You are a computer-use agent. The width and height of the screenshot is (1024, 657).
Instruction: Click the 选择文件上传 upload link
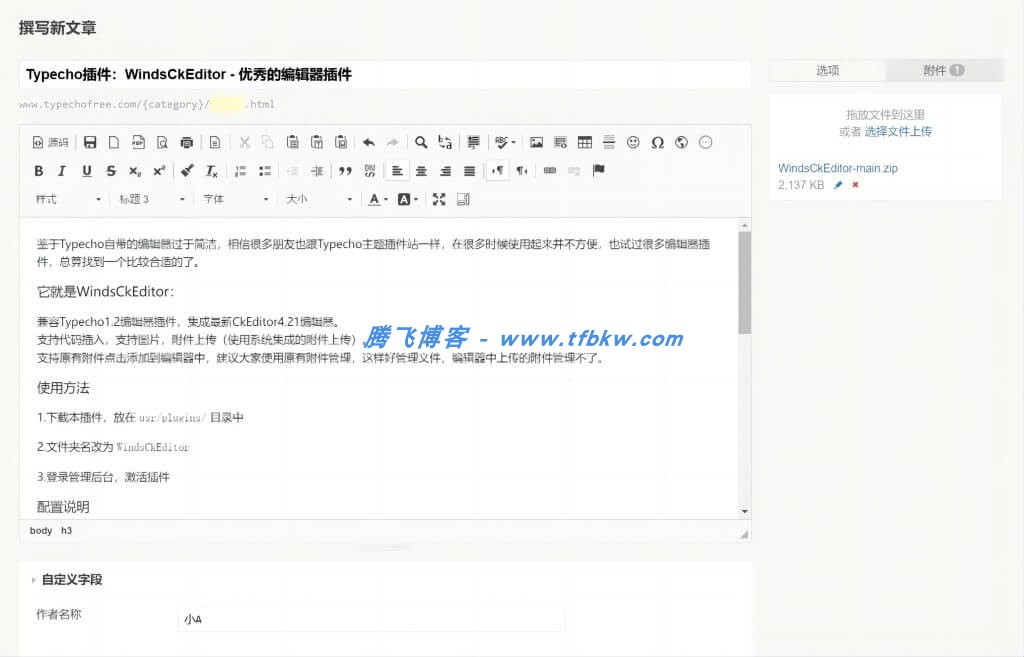click(x=901, y=130)
